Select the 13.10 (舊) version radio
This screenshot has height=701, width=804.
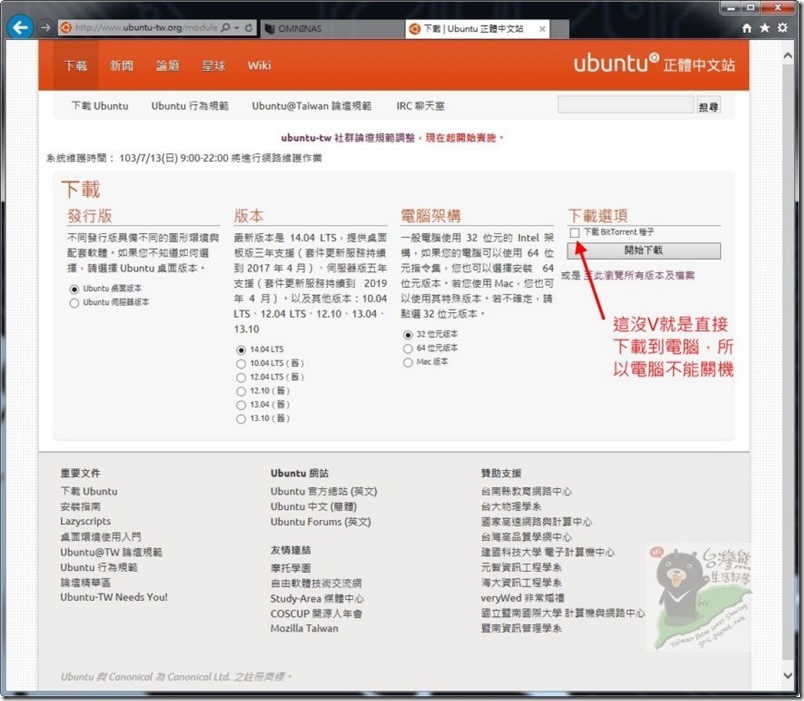coord(241,419)
